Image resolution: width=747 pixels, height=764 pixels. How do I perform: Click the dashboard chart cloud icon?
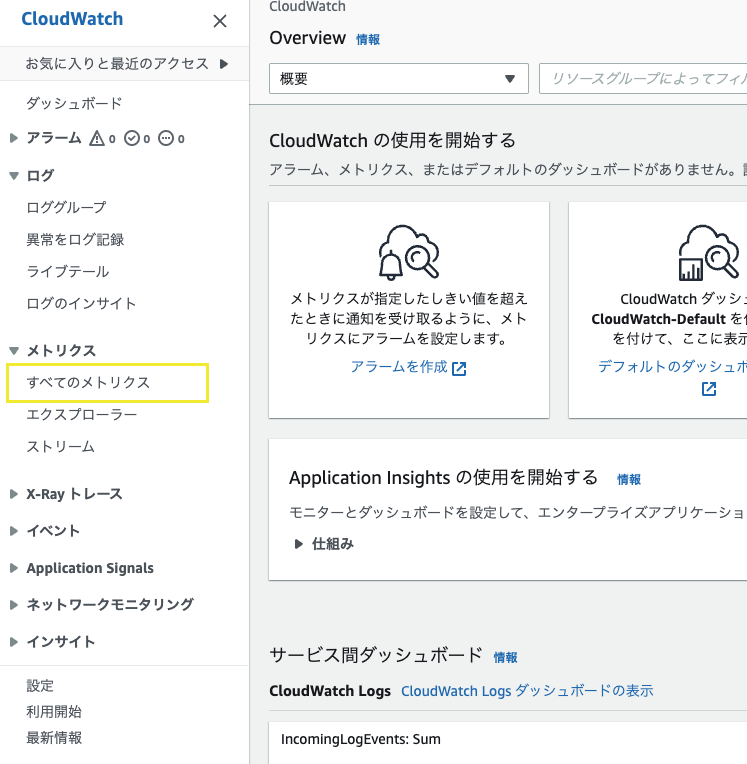709,252
